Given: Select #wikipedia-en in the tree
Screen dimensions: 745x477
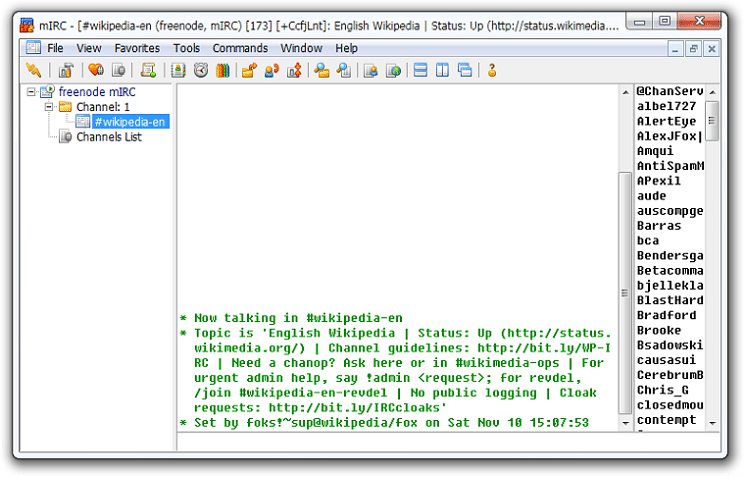Looking at the screenshot, I should 130,122.
